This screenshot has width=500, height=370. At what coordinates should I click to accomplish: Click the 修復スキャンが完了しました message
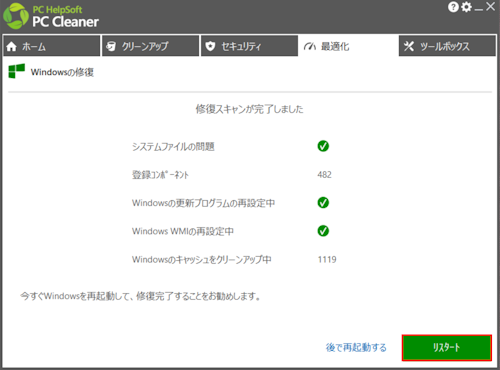(249, 109)
